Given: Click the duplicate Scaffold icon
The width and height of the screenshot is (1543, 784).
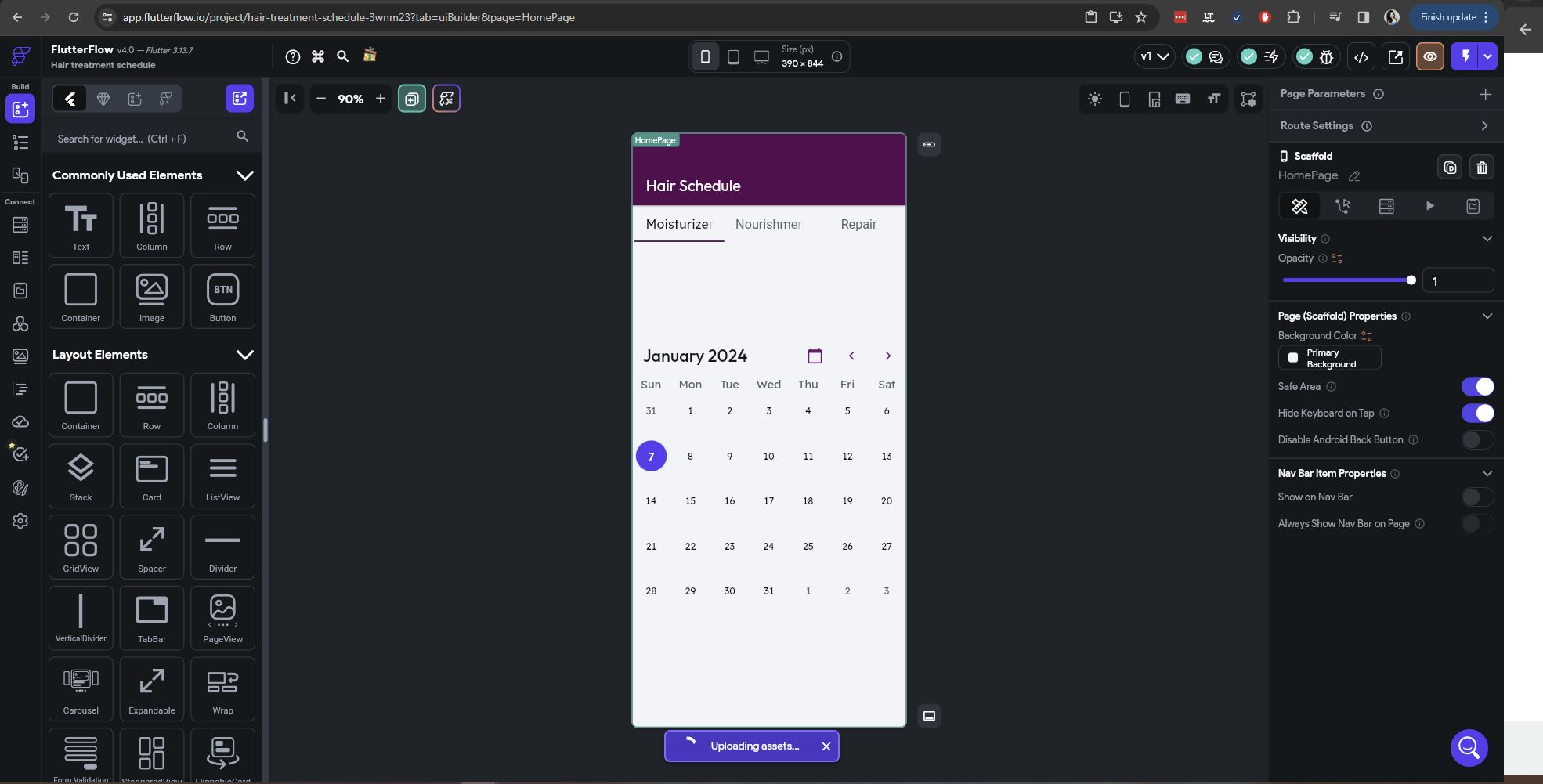Looking at the screenshot, I should pos(1450,167).
